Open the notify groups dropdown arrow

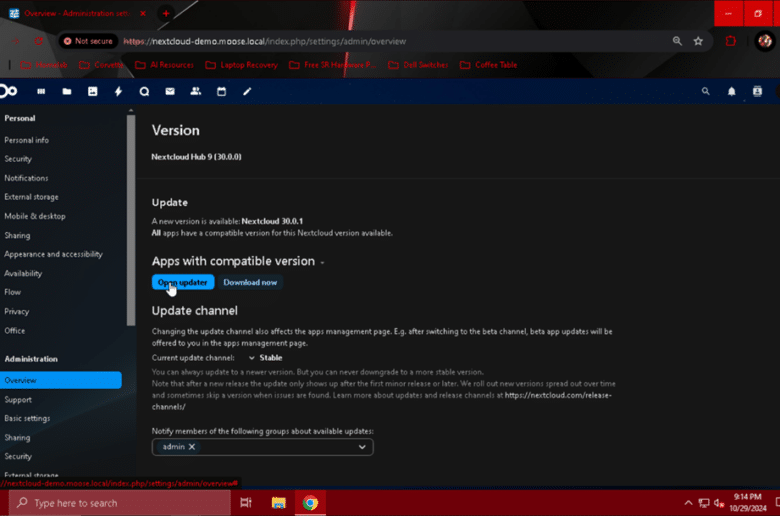(x=362, y=447)
